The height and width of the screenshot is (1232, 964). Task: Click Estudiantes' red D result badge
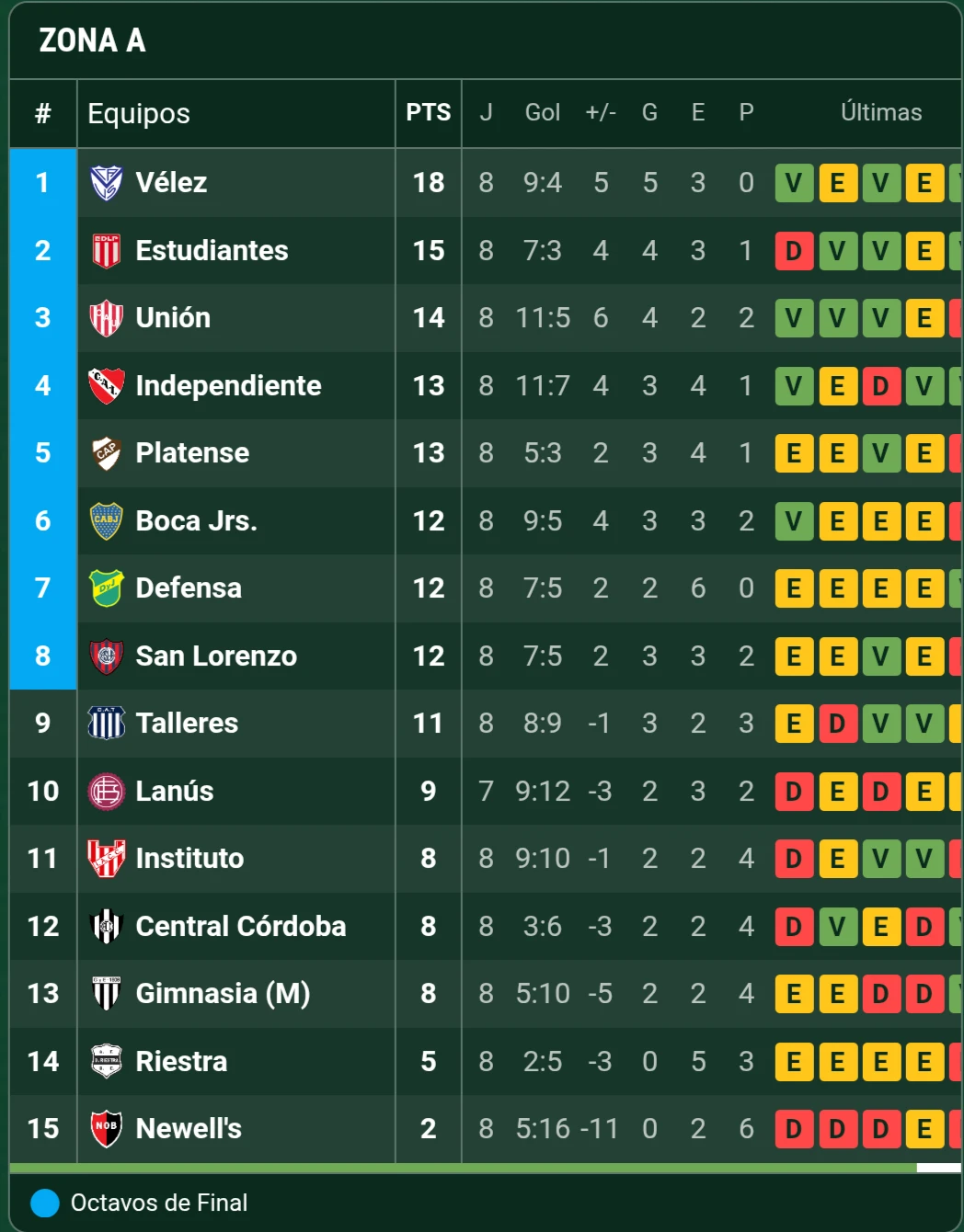[x=794, y=251]
